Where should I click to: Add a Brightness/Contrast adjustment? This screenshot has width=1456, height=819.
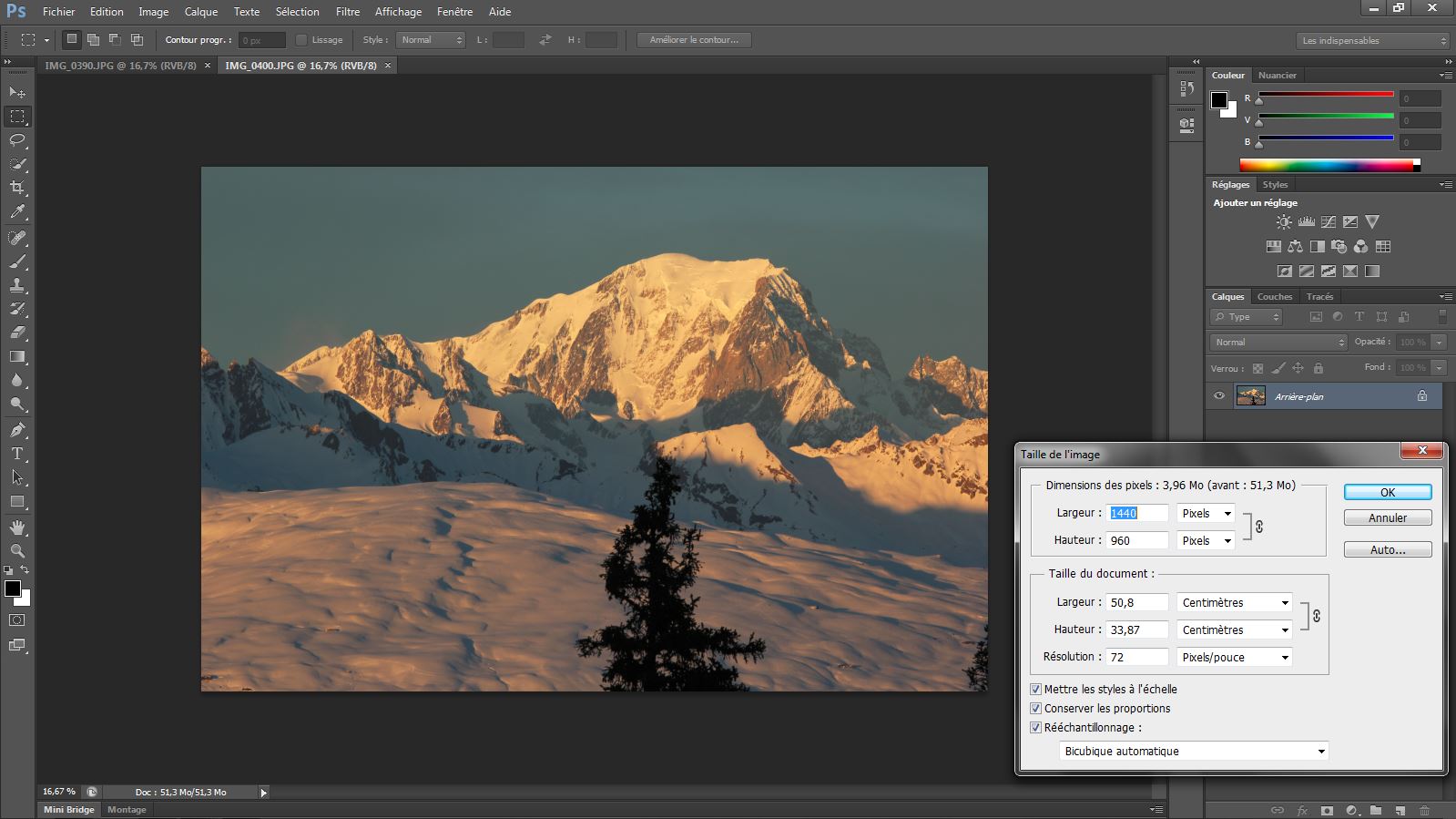tap(1284, 222)
